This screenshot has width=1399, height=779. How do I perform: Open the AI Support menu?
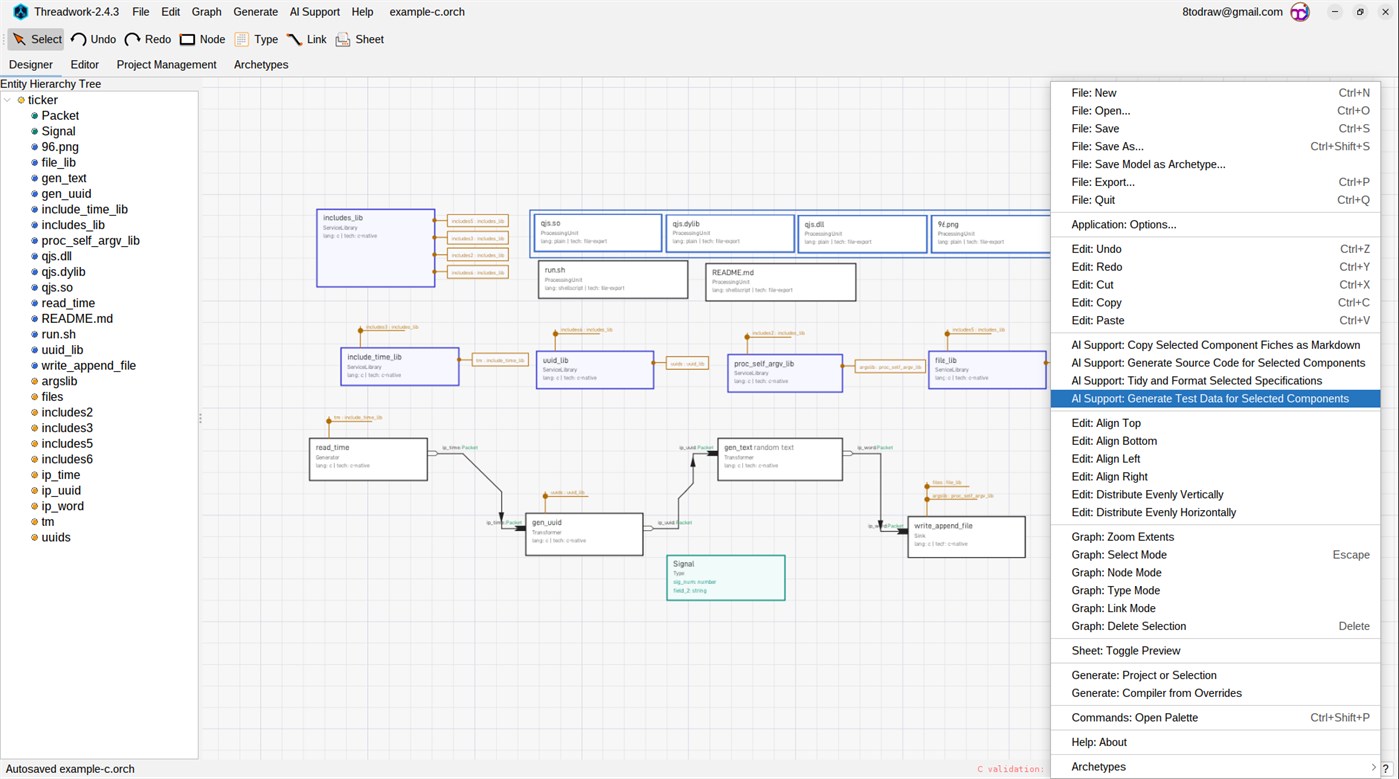coord(314,12)
